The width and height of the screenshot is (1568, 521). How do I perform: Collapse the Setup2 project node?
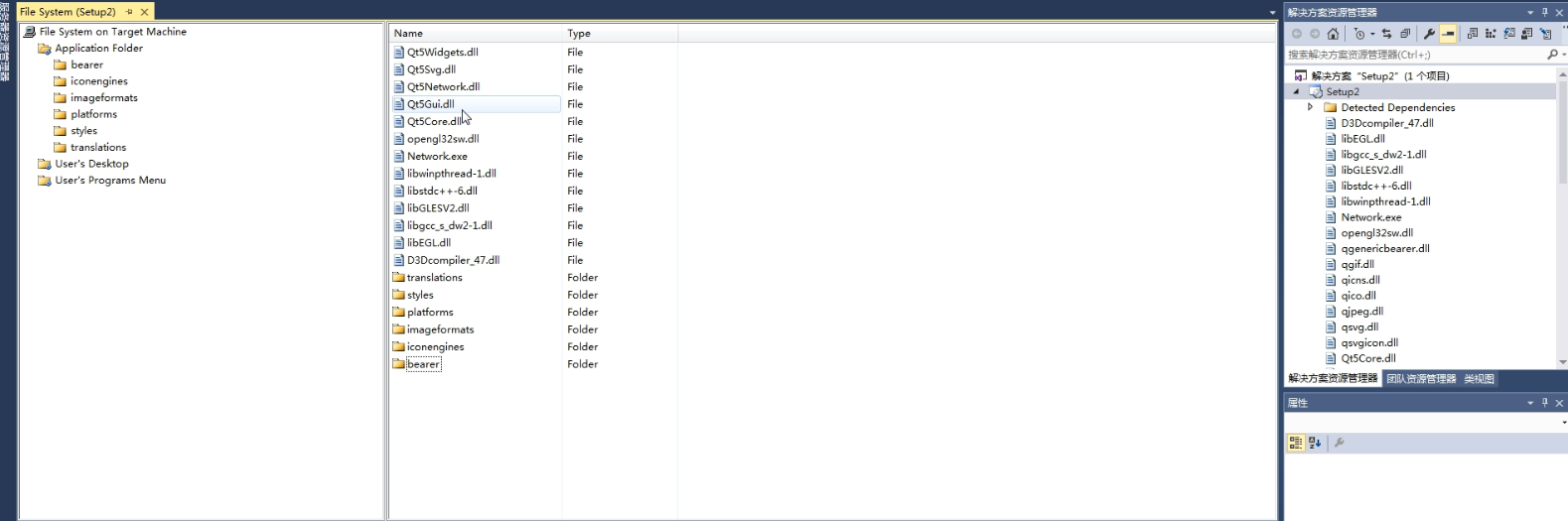(x=1296, y=91)
